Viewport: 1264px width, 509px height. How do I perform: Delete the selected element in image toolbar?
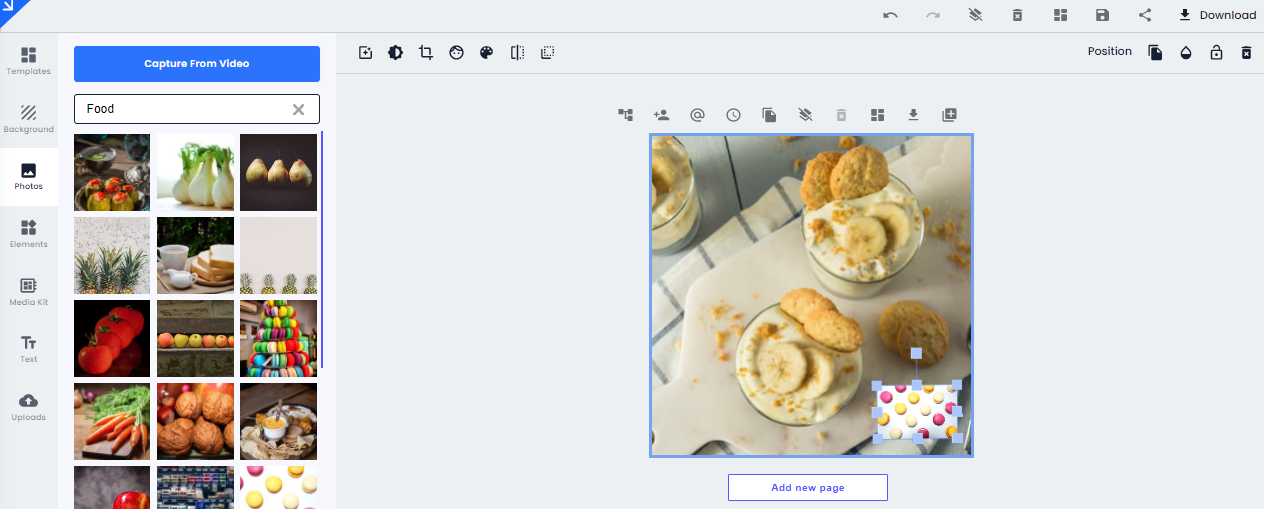point(1246,52)
